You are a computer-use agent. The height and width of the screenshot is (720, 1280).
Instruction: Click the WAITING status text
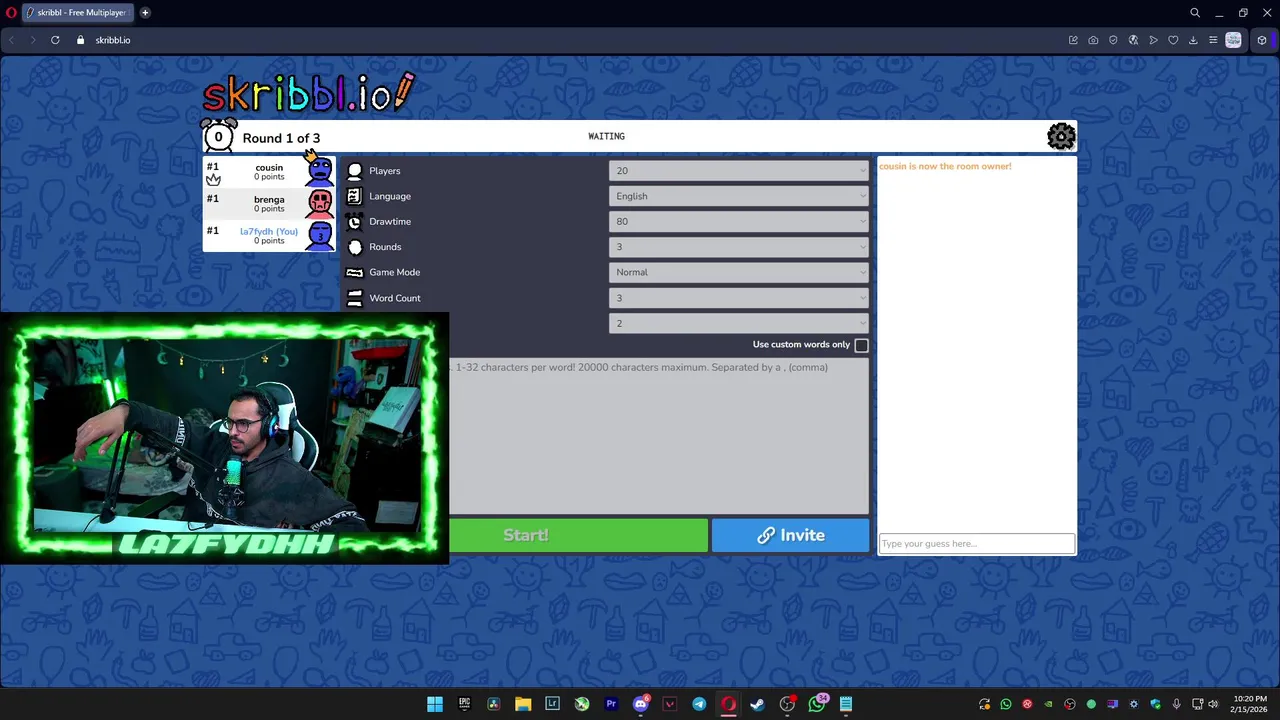point(606,136)
